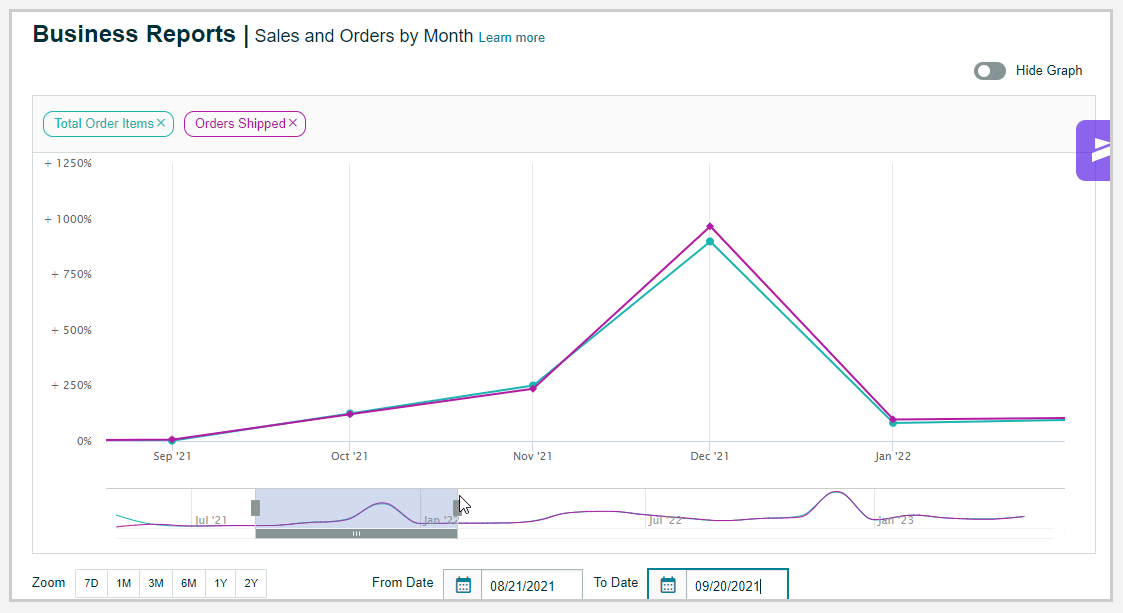Select the 3M zoom range
Viewport: 1123px width, 613px height.
coord(156,583)
